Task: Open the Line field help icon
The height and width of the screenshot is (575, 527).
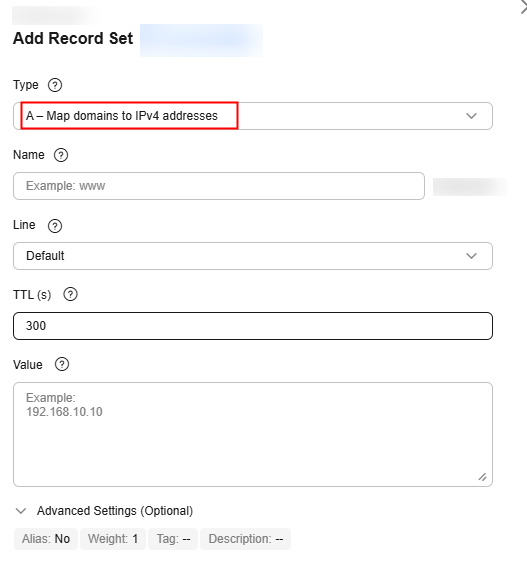Action: (x=55, y=226)
